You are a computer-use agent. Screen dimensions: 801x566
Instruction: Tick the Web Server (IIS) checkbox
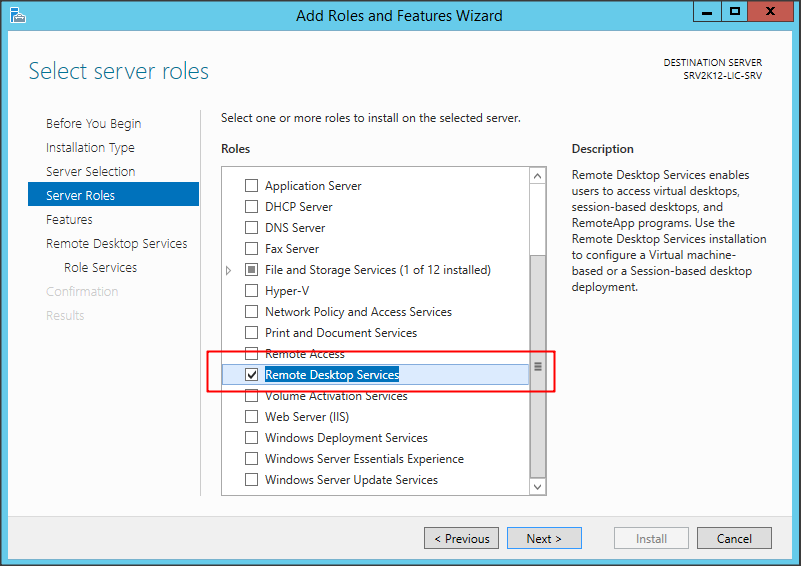point(252,417)
